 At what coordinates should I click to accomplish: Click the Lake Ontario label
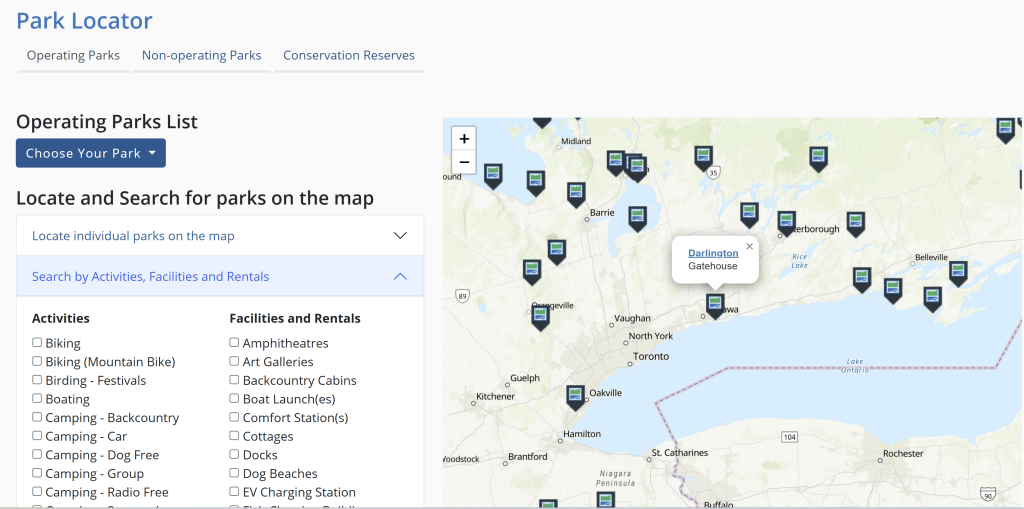pos(855,365)
